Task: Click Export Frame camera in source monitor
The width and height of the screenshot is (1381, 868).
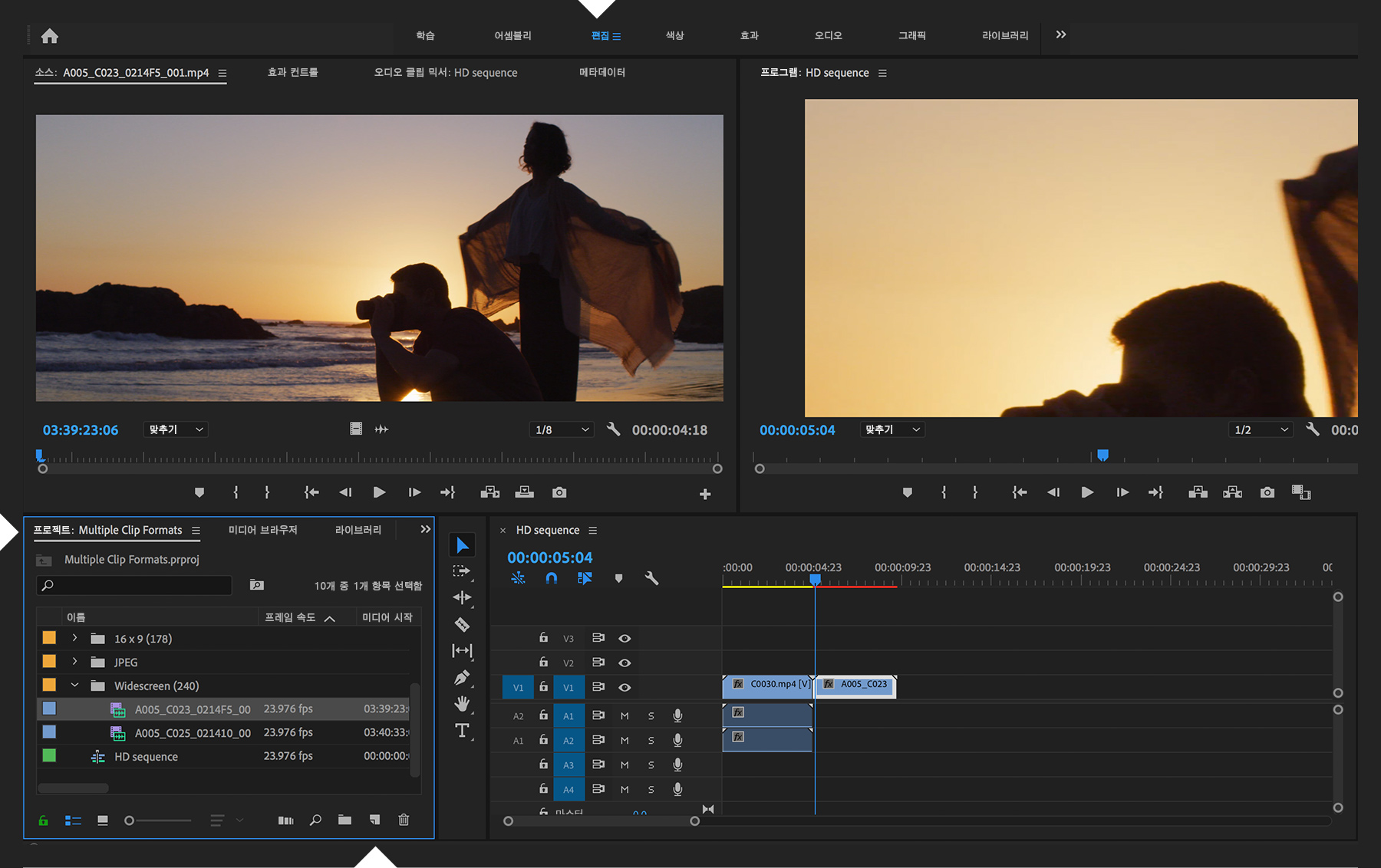Action: [x=559, y=492]
